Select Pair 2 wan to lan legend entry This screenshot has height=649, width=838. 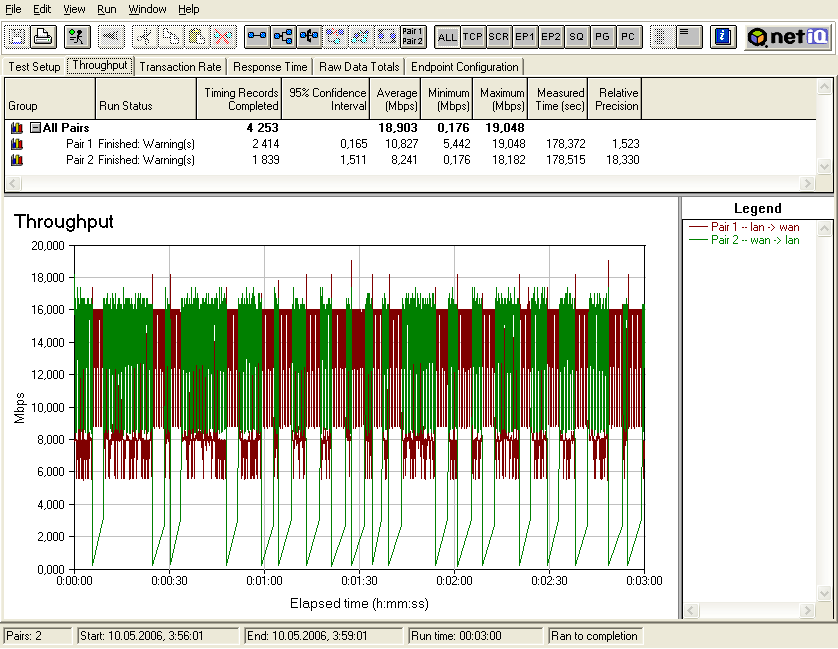click(x=754, y=239)
